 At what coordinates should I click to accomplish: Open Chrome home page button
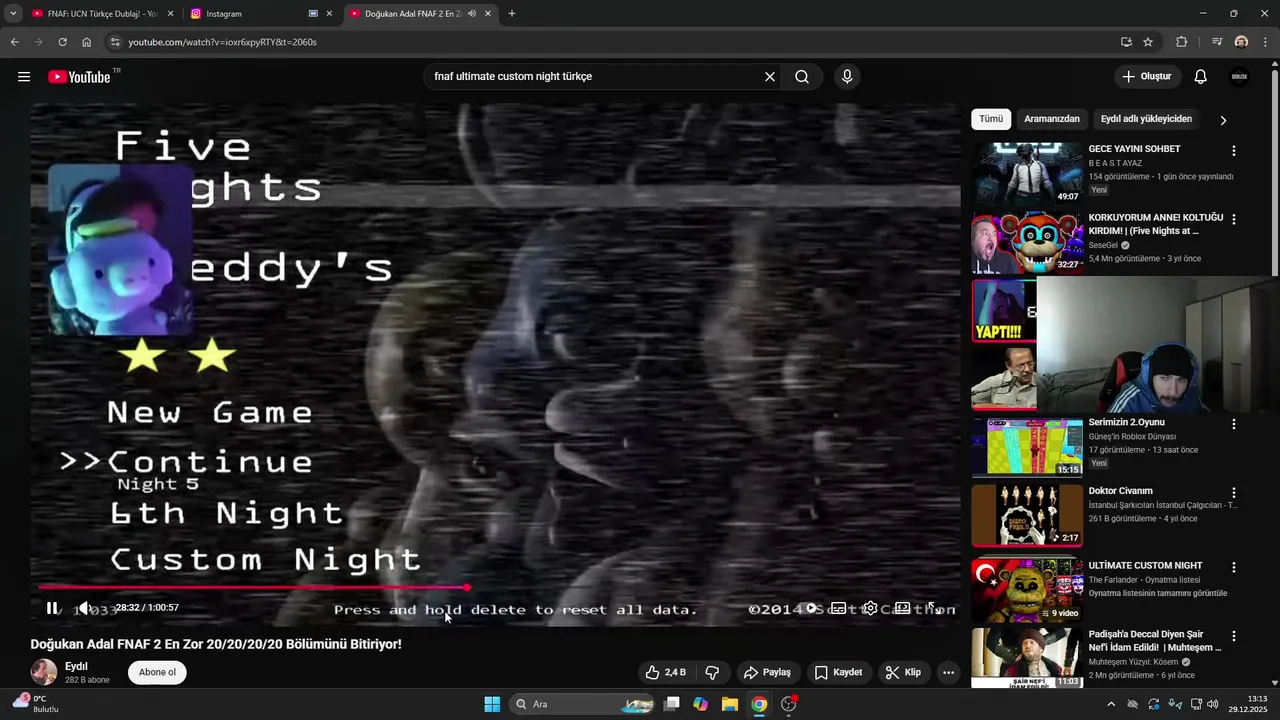(x=87, y=42)
